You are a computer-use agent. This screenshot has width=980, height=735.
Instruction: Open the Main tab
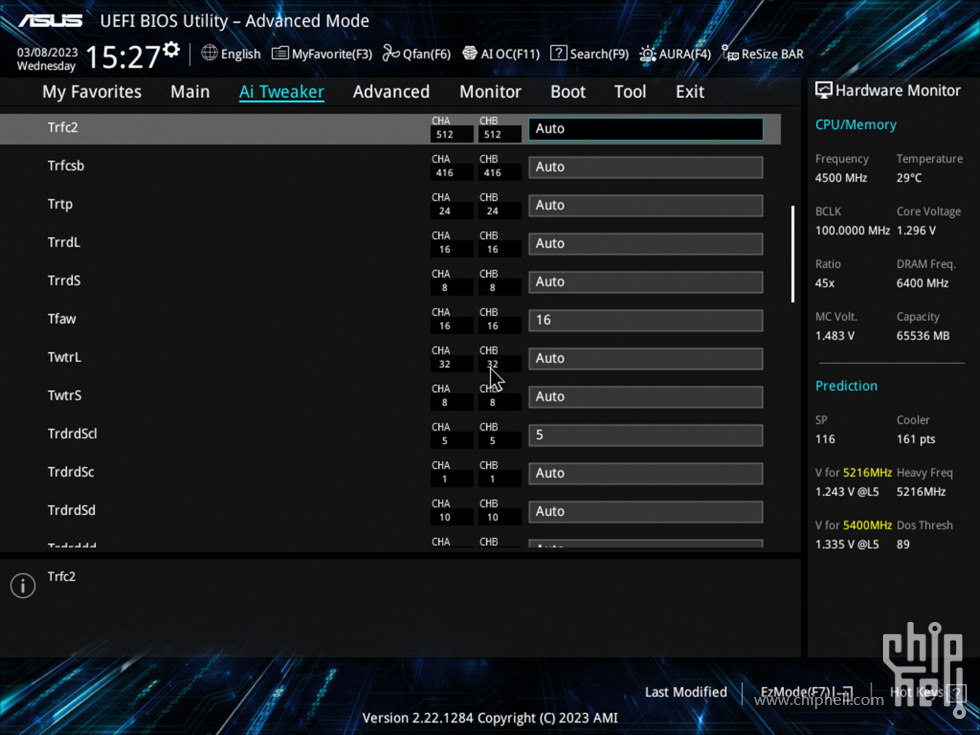coord(190,92)
